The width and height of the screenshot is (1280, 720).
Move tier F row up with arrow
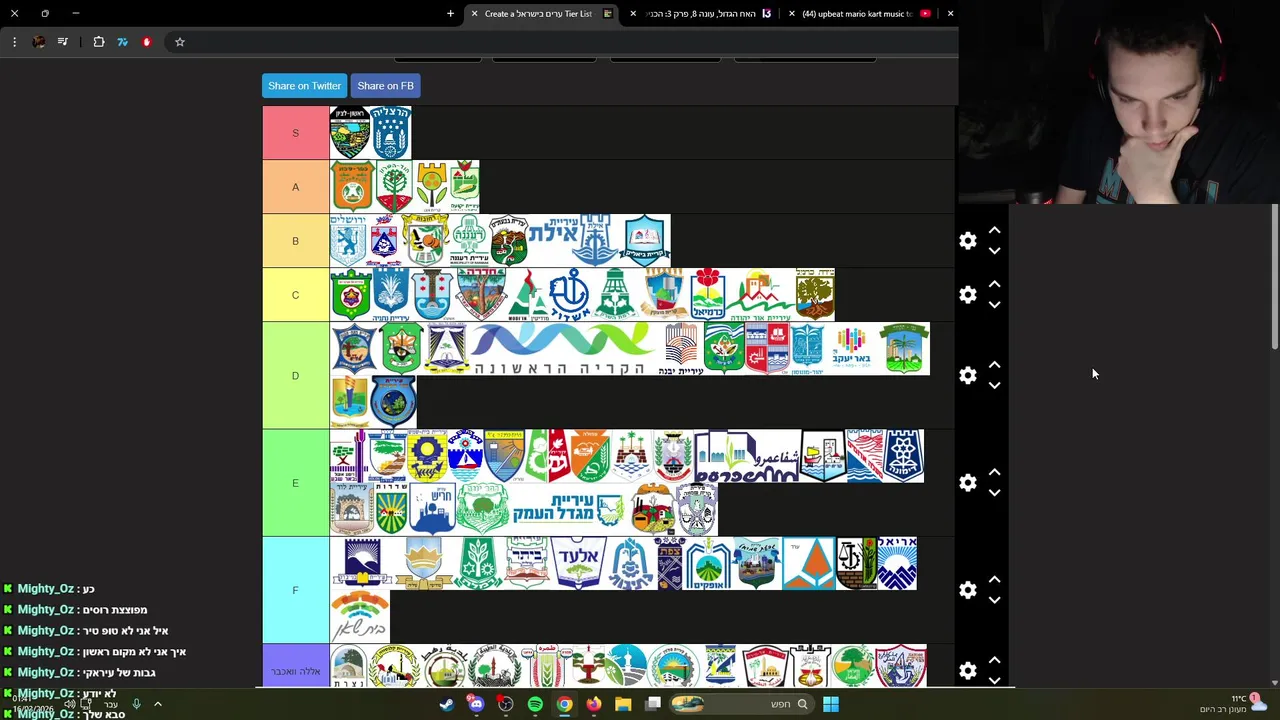994,579
